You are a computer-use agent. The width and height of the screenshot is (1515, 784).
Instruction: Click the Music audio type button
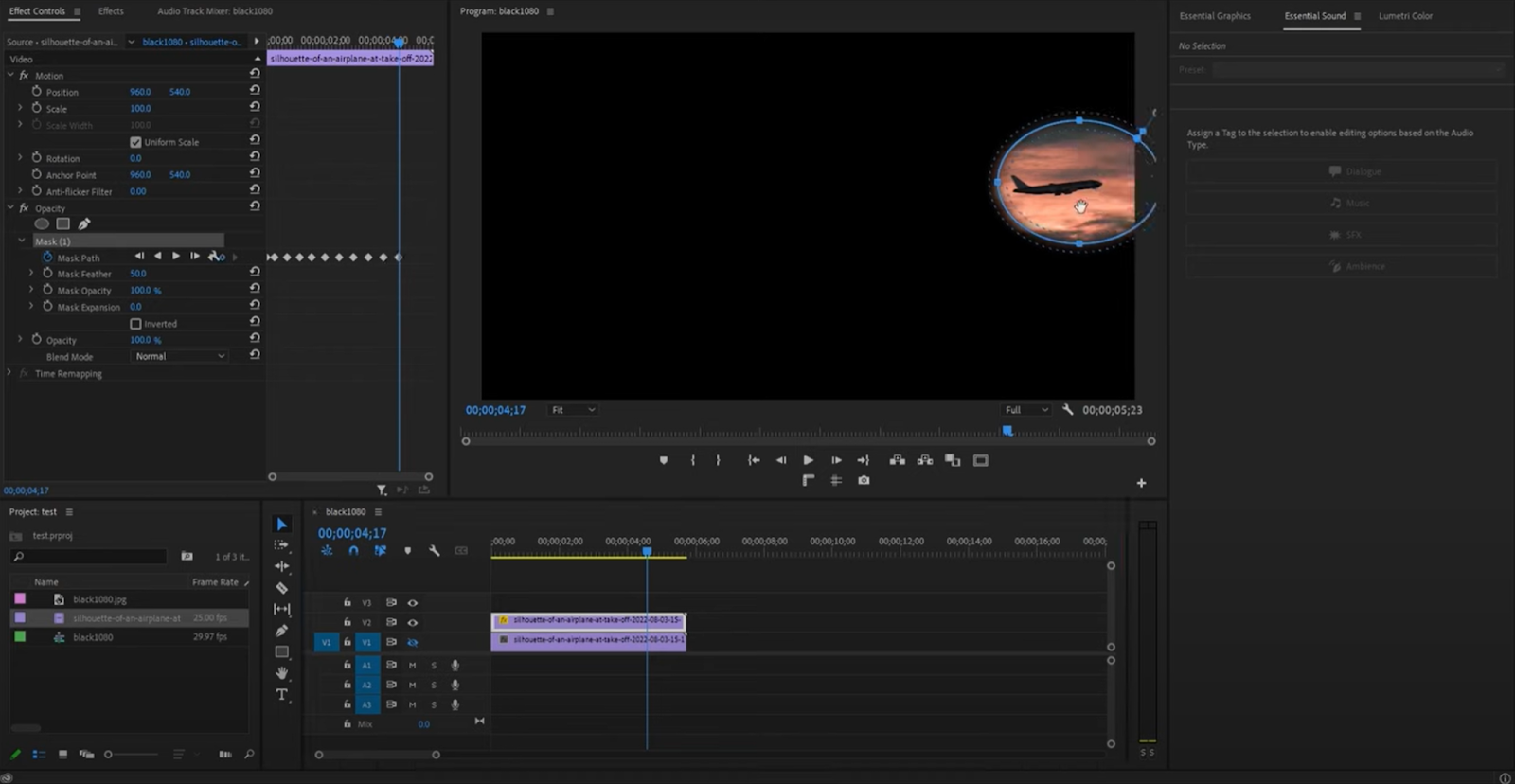(1342, 203)
